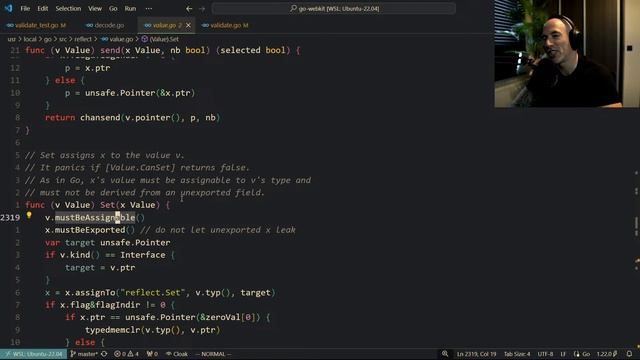Click the lightbulb code action icon

(x=29, y=215)
